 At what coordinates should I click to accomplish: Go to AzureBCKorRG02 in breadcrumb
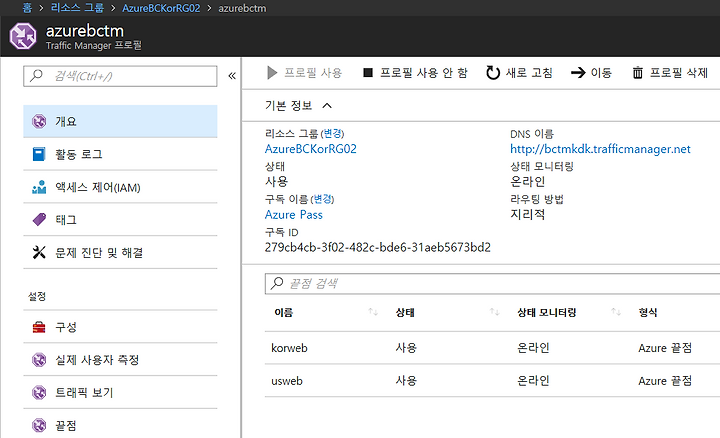[x=161, y=8]
